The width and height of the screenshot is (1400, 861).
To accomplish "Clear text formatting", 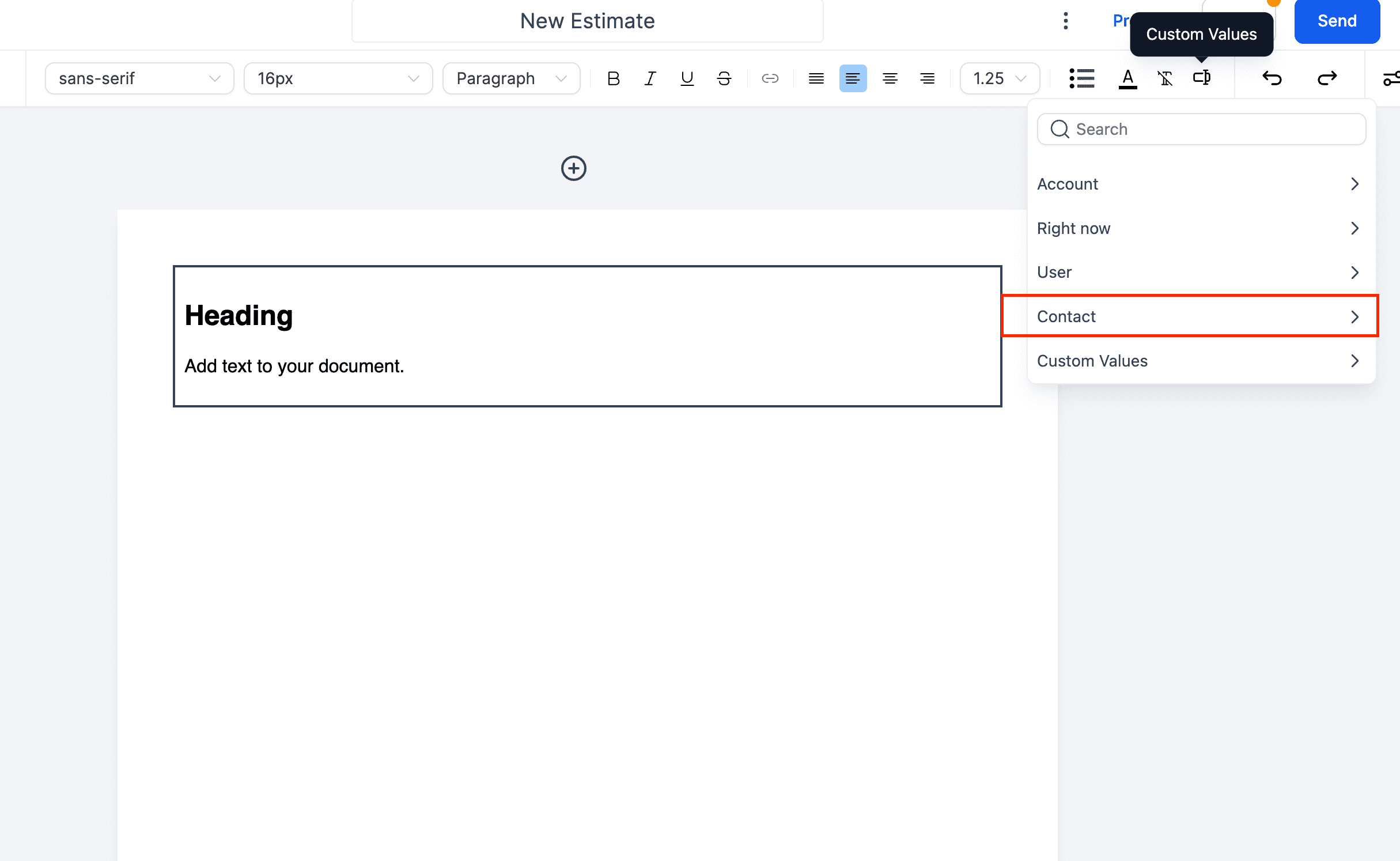I will tap(1165, 78).
